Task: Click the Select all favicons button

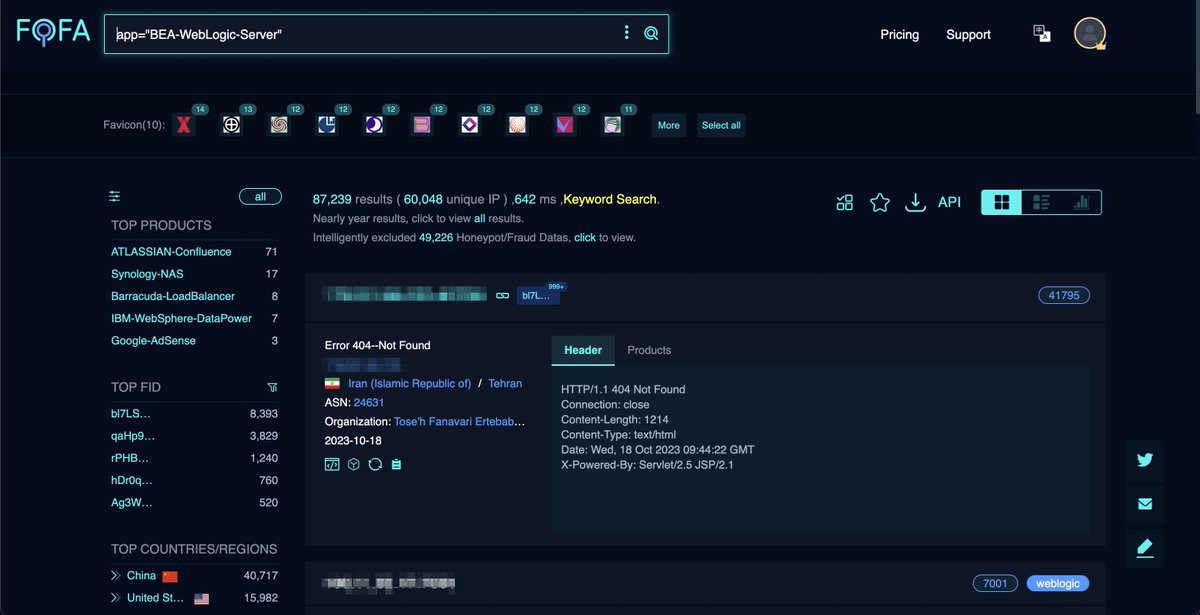Action: click(x=721, y=125)
